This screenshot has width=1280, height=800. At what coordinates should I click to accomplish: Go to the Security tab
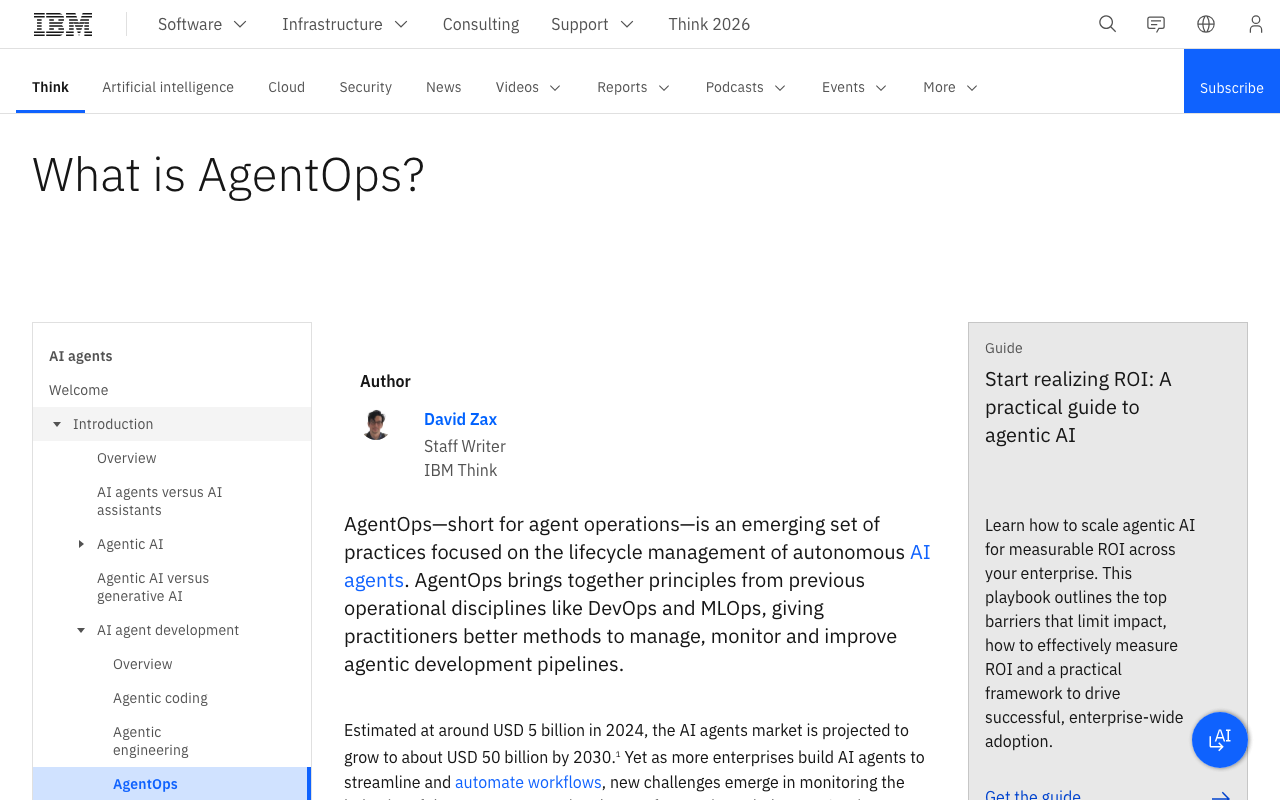[365, 87]
